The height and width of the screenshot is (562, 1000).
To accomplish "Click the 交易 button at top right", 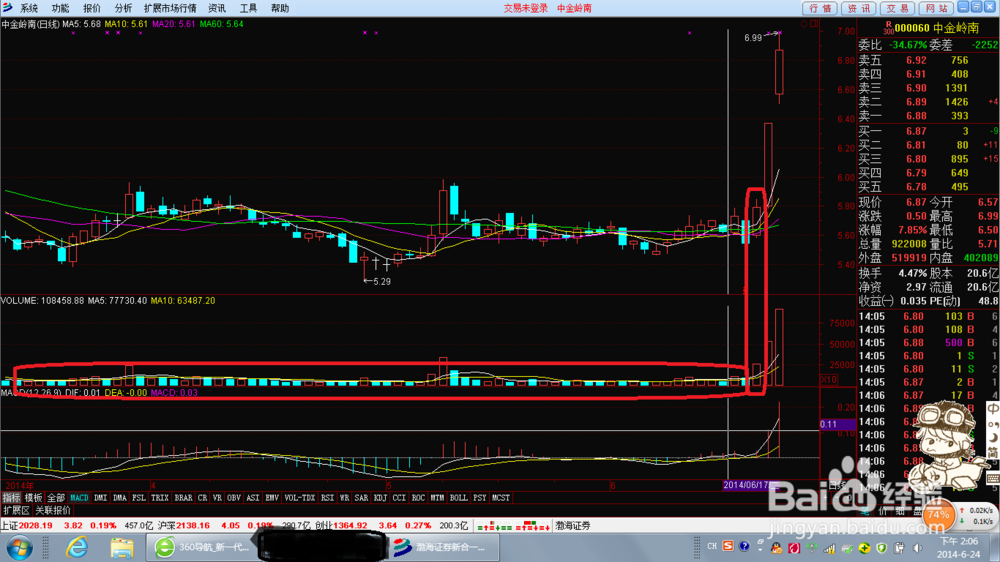I will (897, 8).
